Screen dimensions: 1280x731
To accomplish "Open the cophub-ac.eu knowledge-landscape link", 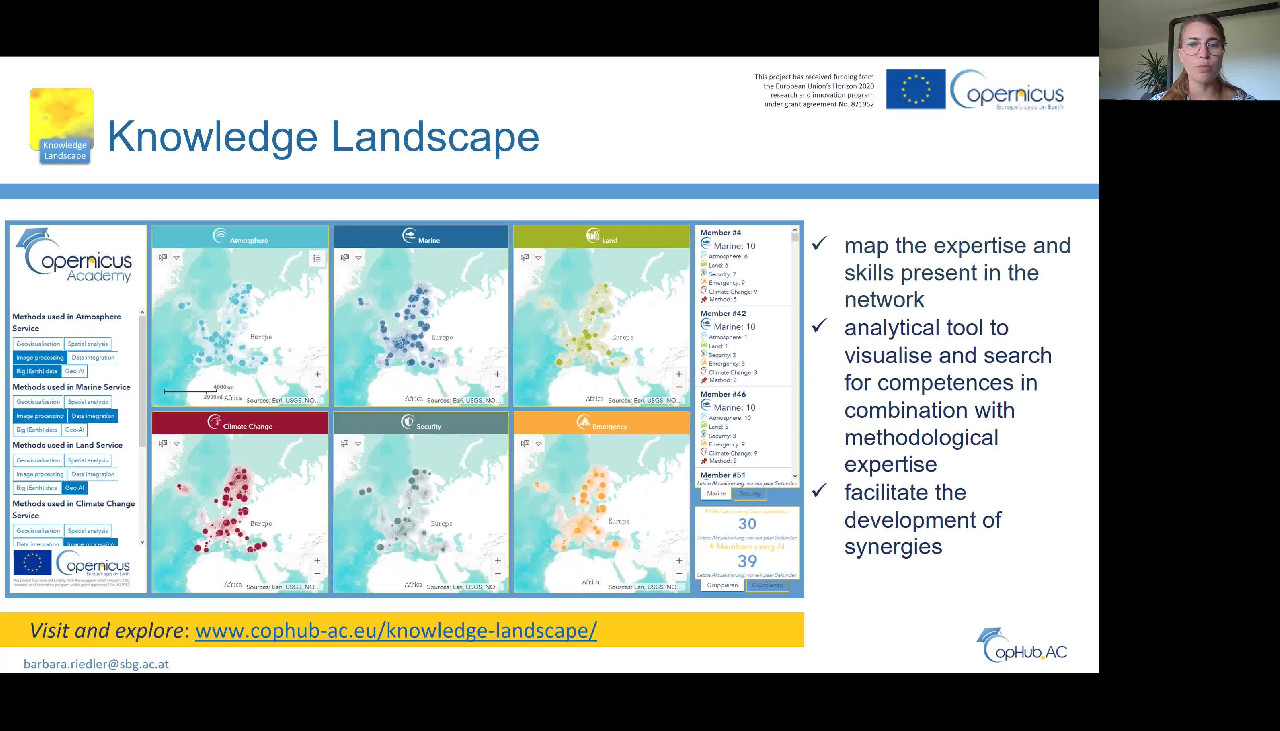I will click(x=395, y=631).
